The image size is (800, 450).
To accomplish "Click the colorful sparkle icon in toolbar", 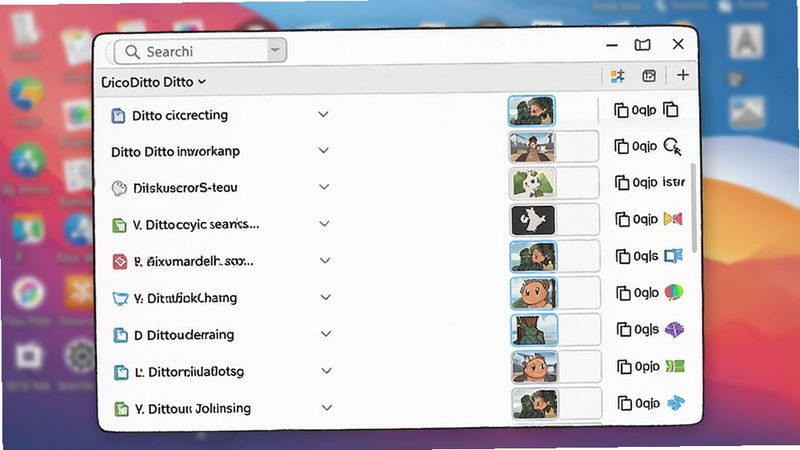I will pos(617,76).
